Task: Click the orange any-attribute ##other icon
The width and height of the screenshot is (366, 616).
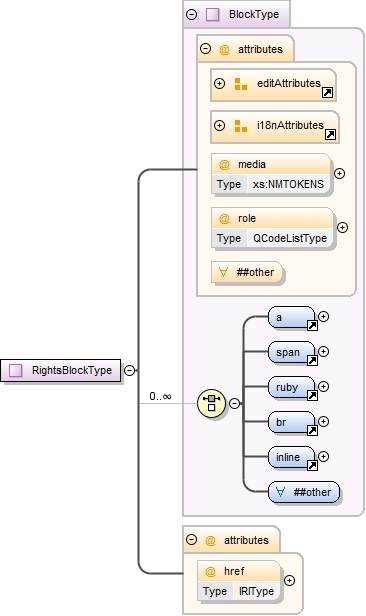Action: coord(223,272)
